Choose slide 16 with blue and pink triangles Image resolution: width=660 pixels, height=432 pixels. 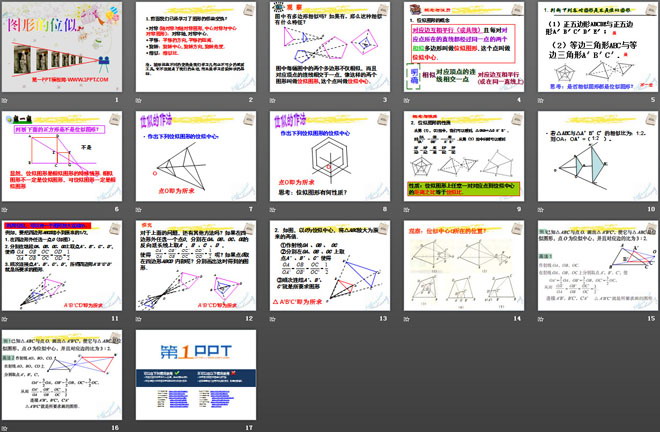click(x=64, y=373)
